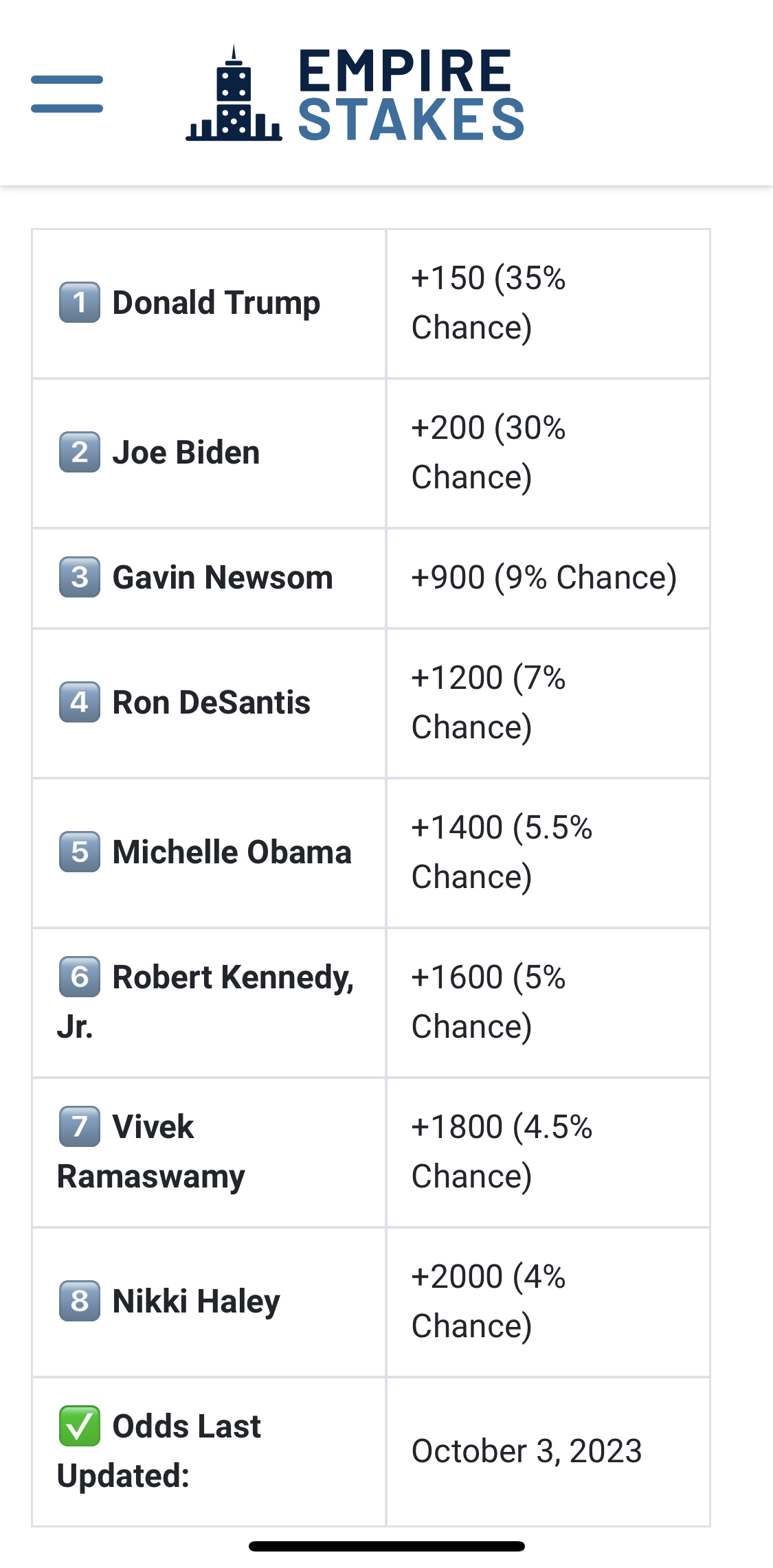Tap the number 8 emoji badge
Viewport: 773px width, 1568px height.
coord(80,1301)
